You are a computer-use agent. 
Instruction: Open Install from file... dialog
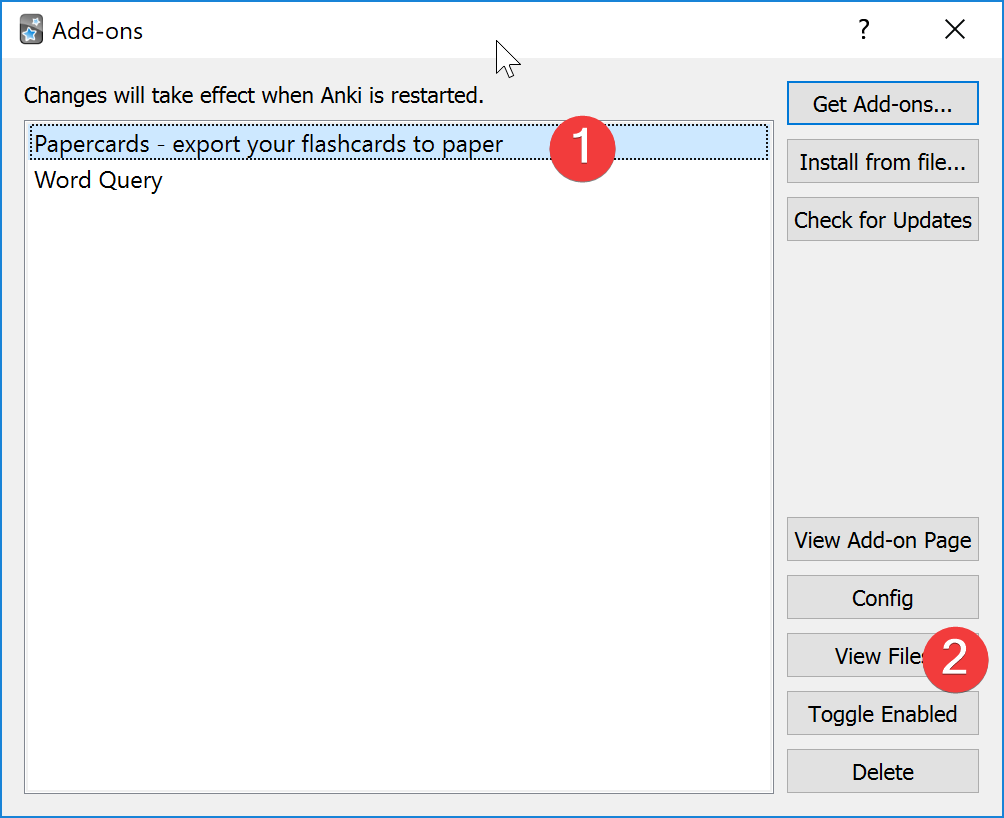pos(882,161)
